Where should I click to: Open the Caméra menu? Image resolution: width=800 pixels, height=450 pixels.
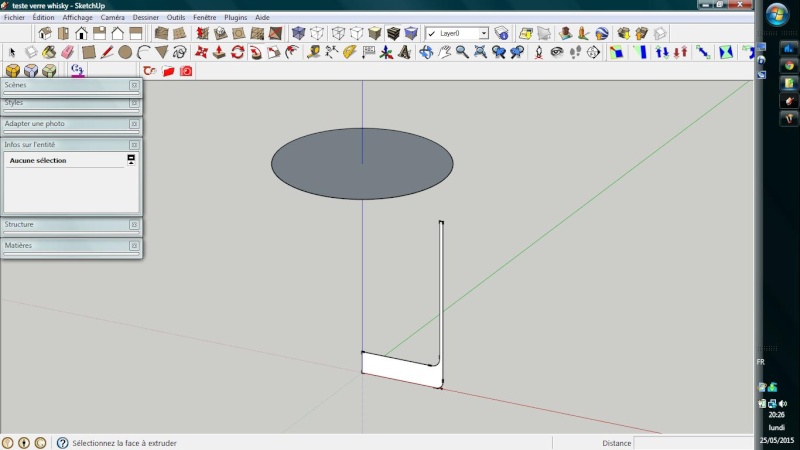(112, 17)
